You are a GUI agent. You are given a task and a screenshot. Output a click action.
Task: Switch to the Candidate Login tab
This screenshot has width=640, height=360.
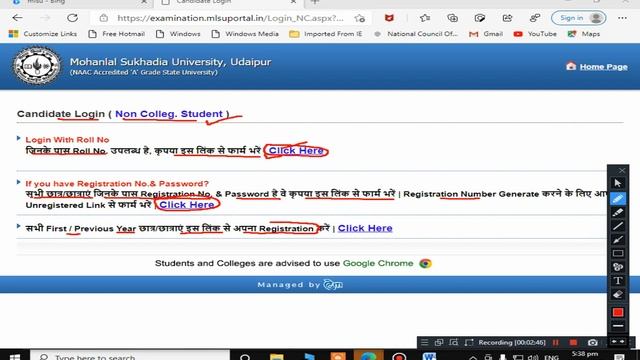coord(229,2)
